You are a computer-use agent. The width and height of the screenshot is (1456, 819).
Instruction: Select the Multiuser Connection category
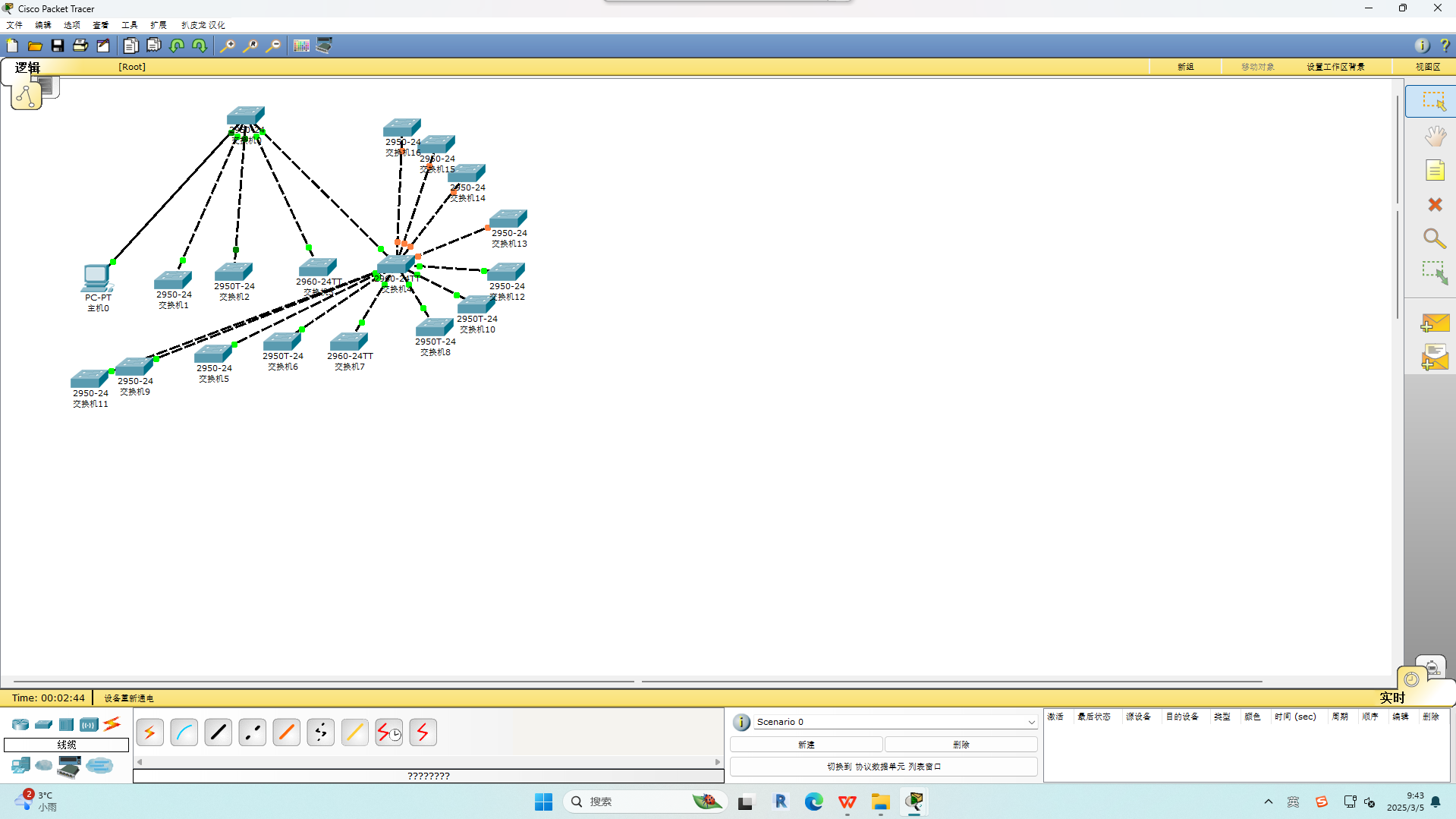[99, 766]
